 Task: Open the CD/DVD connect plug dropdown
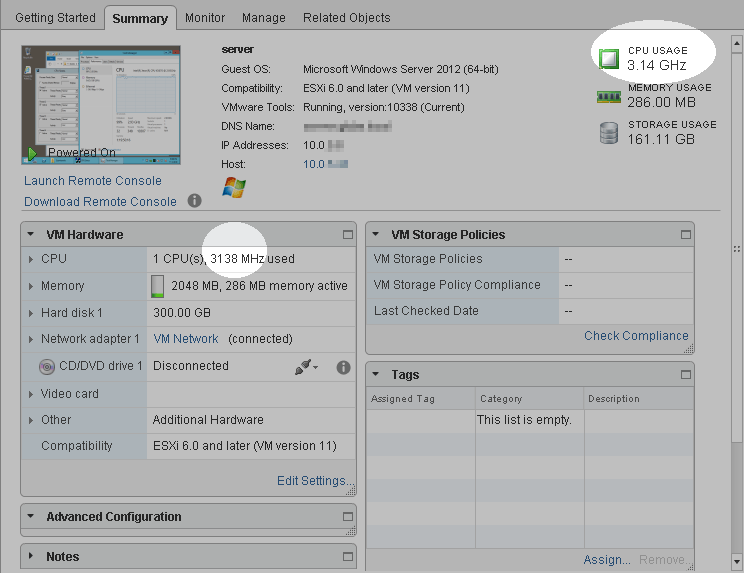point(306,367)
